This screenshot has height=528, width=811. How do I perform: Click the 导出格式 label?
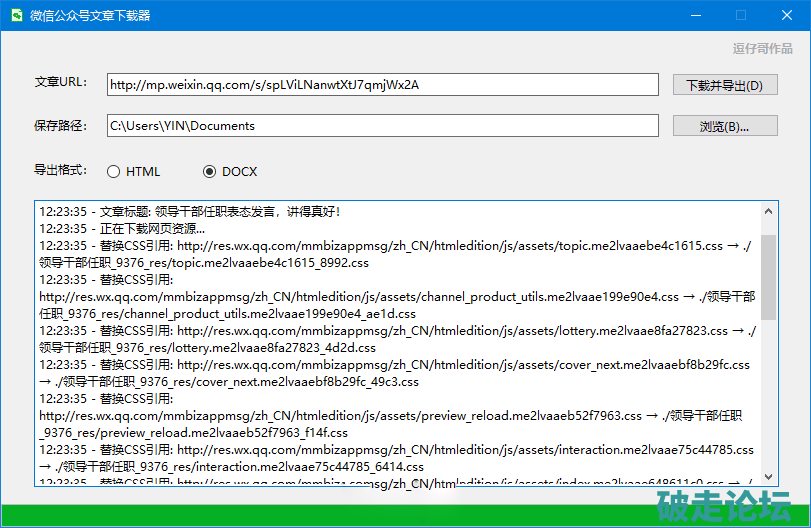tap(61, 171)
